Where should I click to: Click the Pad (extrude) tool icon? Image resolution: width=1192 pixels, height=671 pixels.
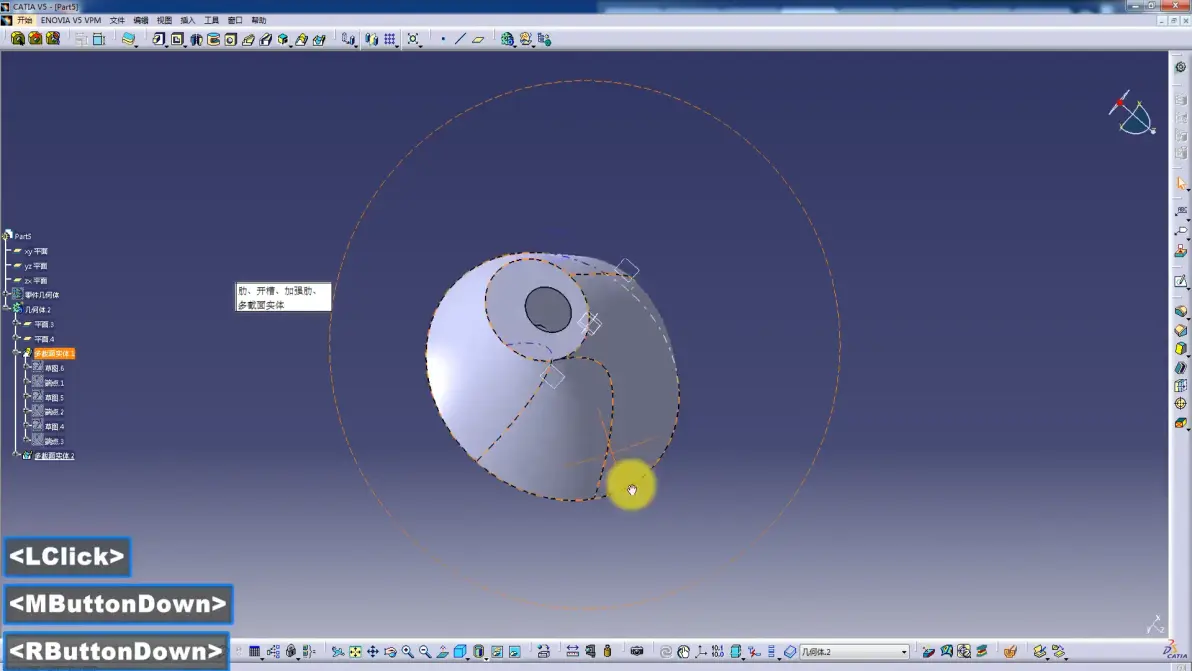click(x=158, y=39)
